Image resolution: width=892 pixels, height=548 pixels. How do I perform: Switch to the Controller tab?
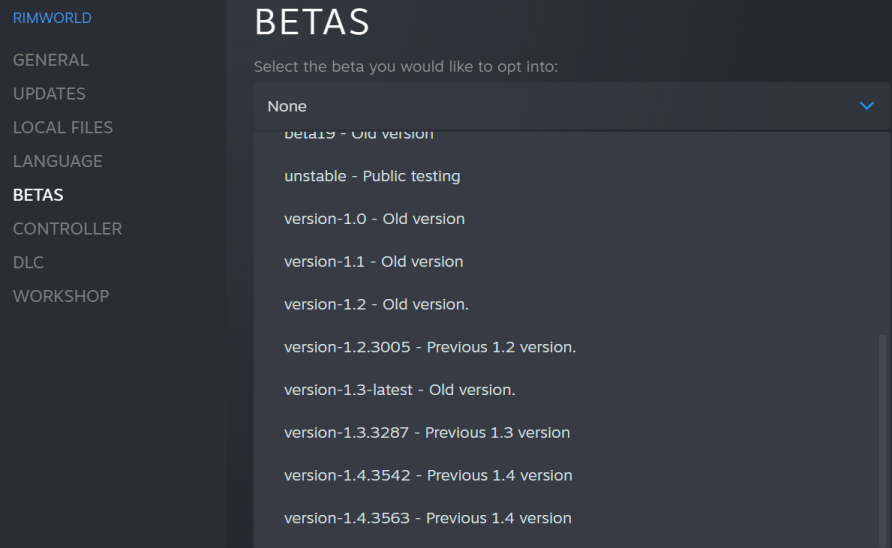click(67, 229)
